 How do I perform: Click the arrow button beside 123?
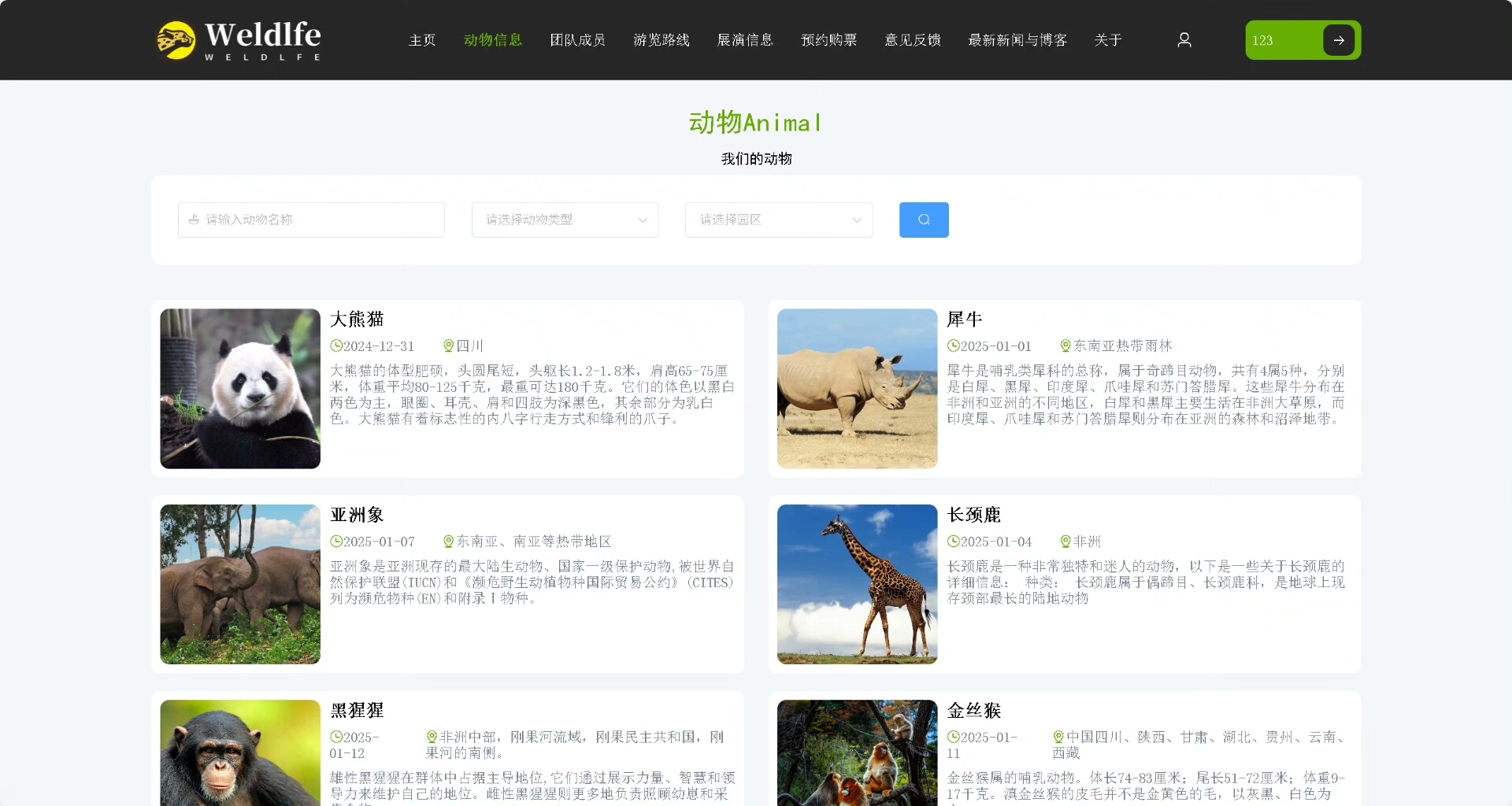(1339, 40)
